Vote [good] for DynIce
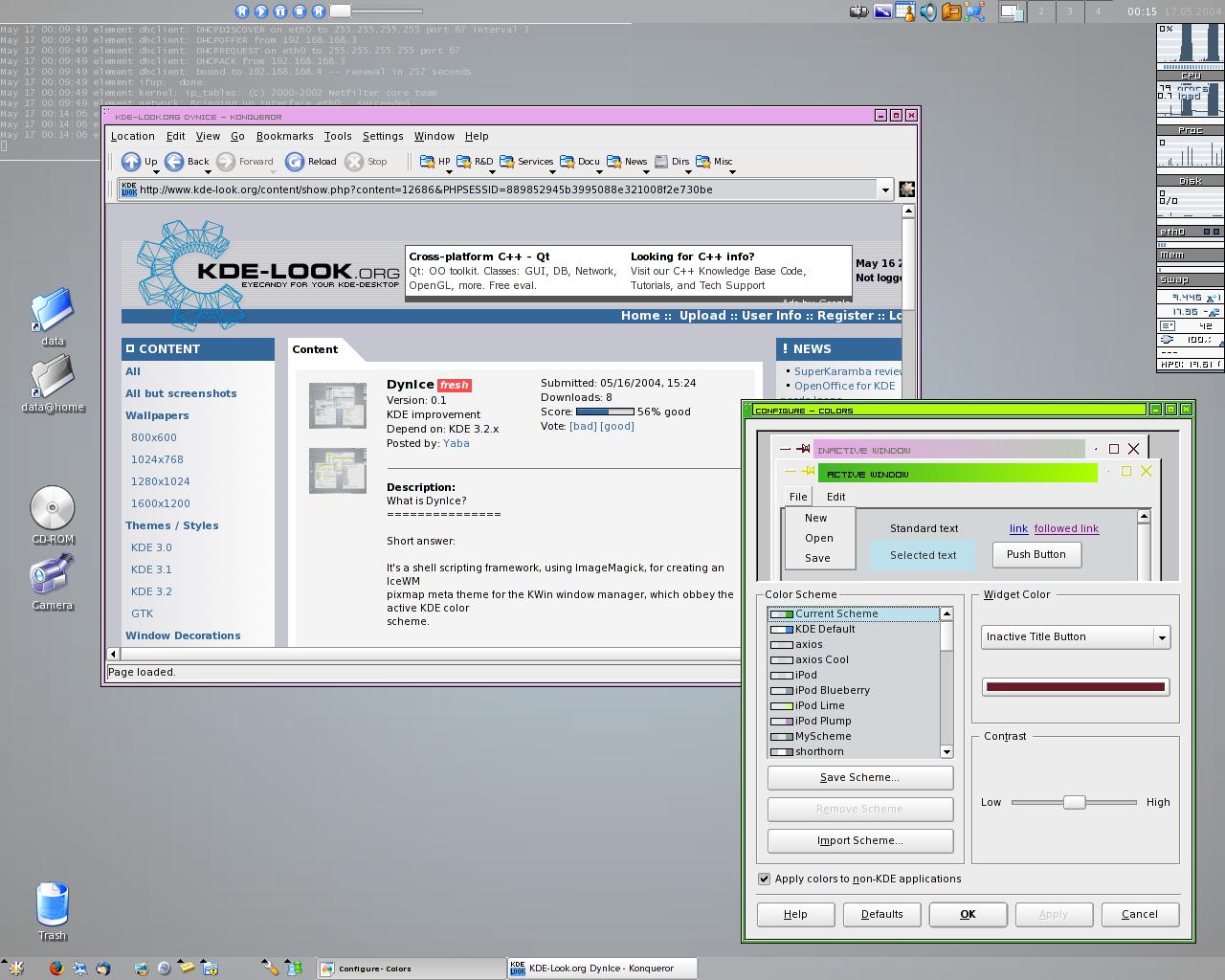This screenshot has width=1225, height=980. 617,426
